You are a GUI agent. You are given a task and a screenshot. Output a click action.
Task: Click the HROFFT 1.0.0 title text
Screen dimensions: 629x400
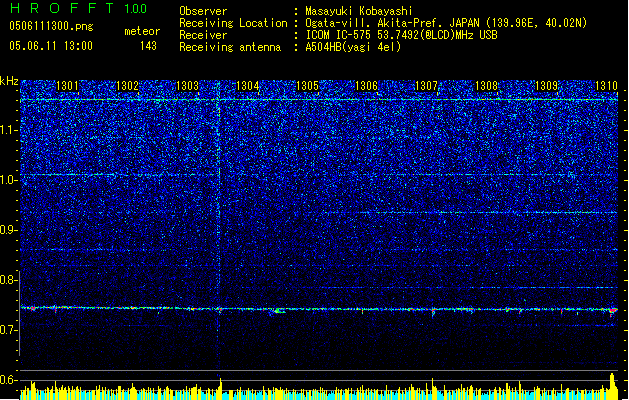79,8
